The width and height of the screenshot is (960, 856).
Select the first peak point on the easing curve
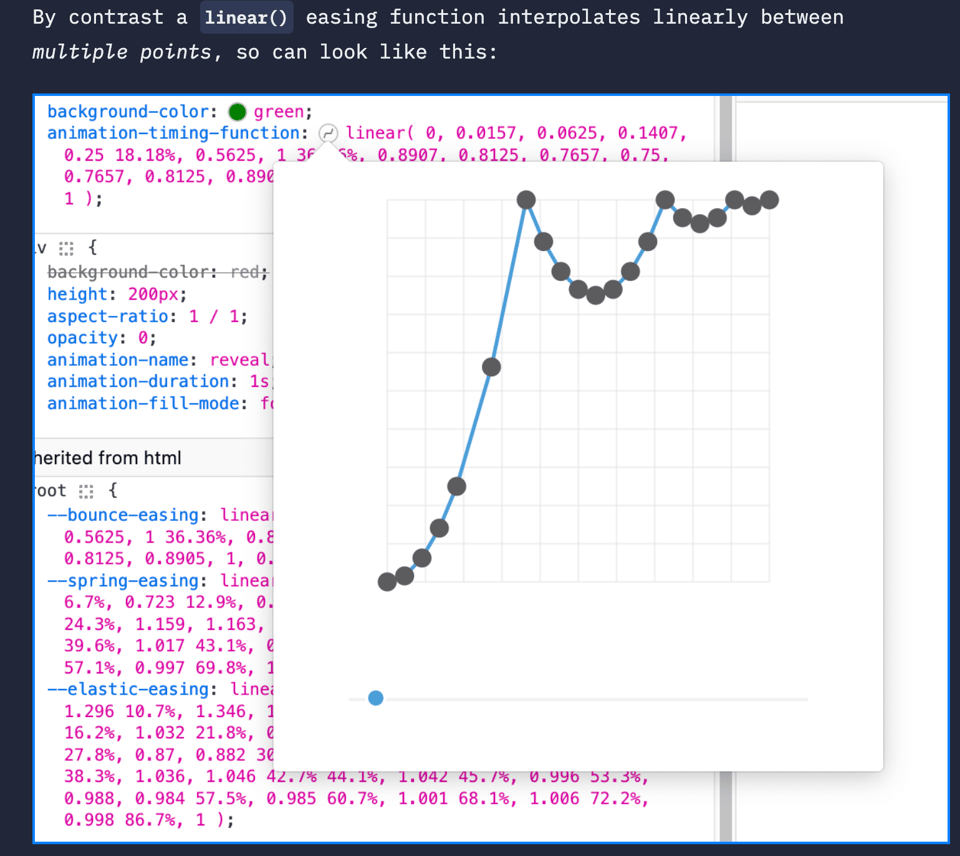tap(527, 200)
